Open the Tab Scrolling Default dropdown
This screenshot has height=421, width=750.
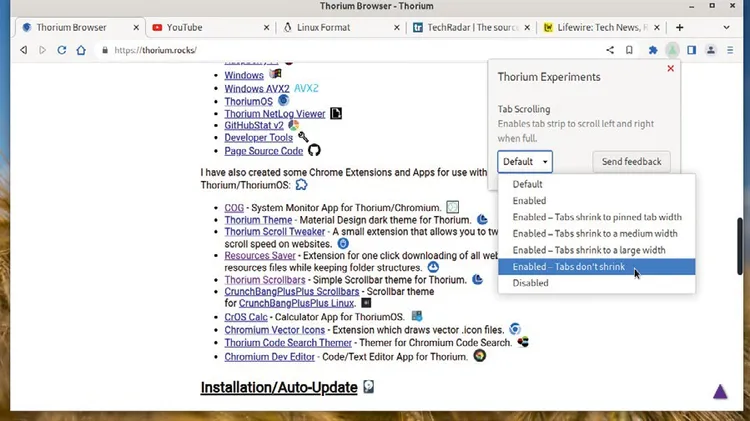pyautogui.click(x=525, y=161)
